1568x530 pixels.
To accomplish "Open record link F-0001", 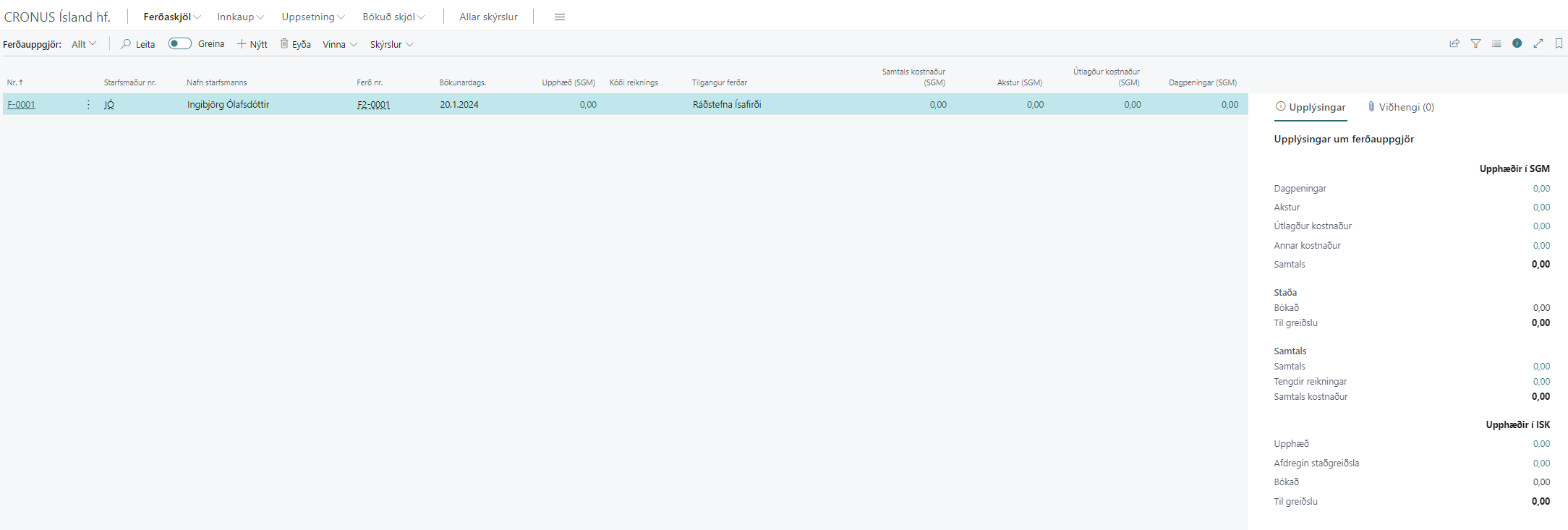I will point(22,105).
